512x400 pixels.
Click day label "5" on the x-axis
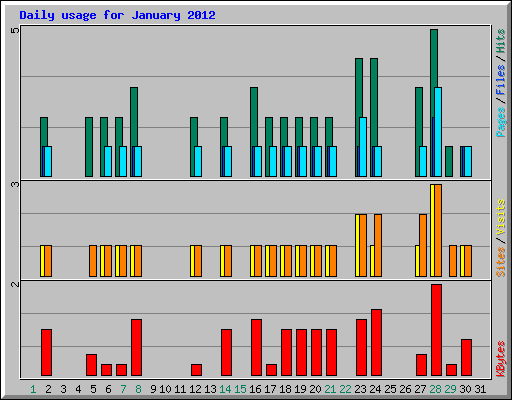tap(93, 389)
